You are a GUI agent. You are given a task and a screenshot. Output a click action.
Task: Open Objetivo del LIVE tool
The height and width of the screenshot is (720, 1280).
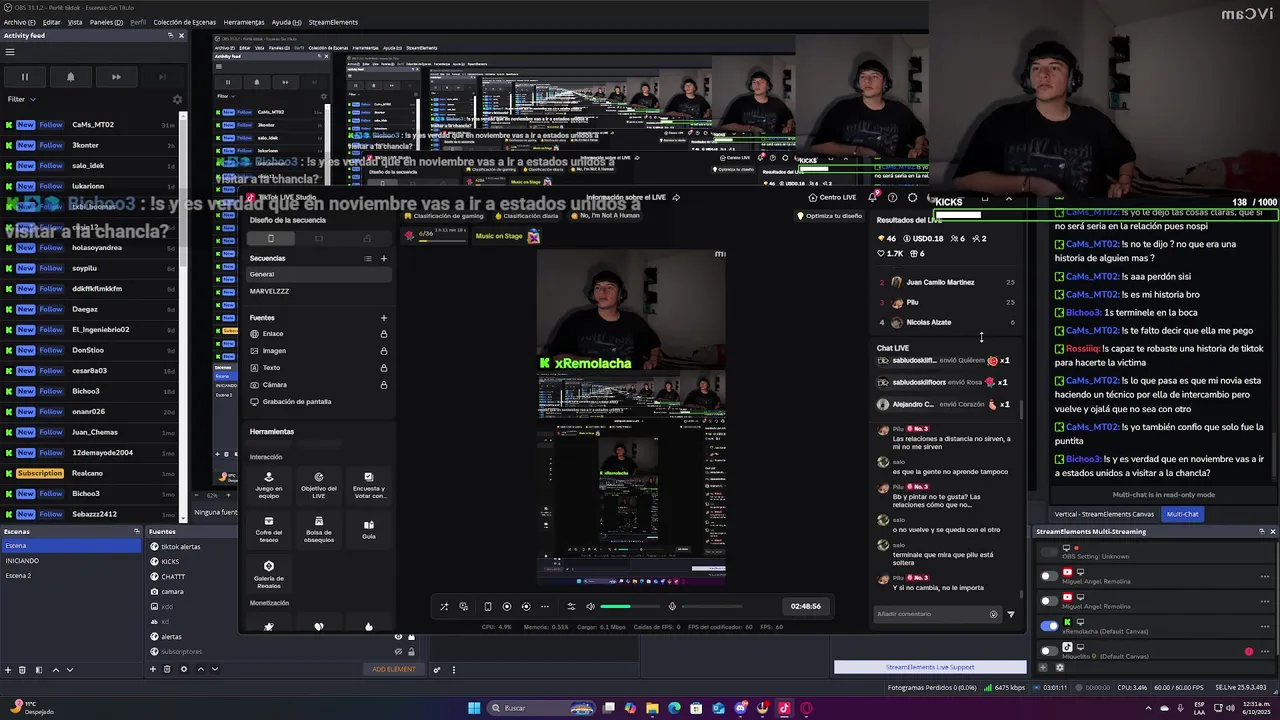click(x=319, y=485)
